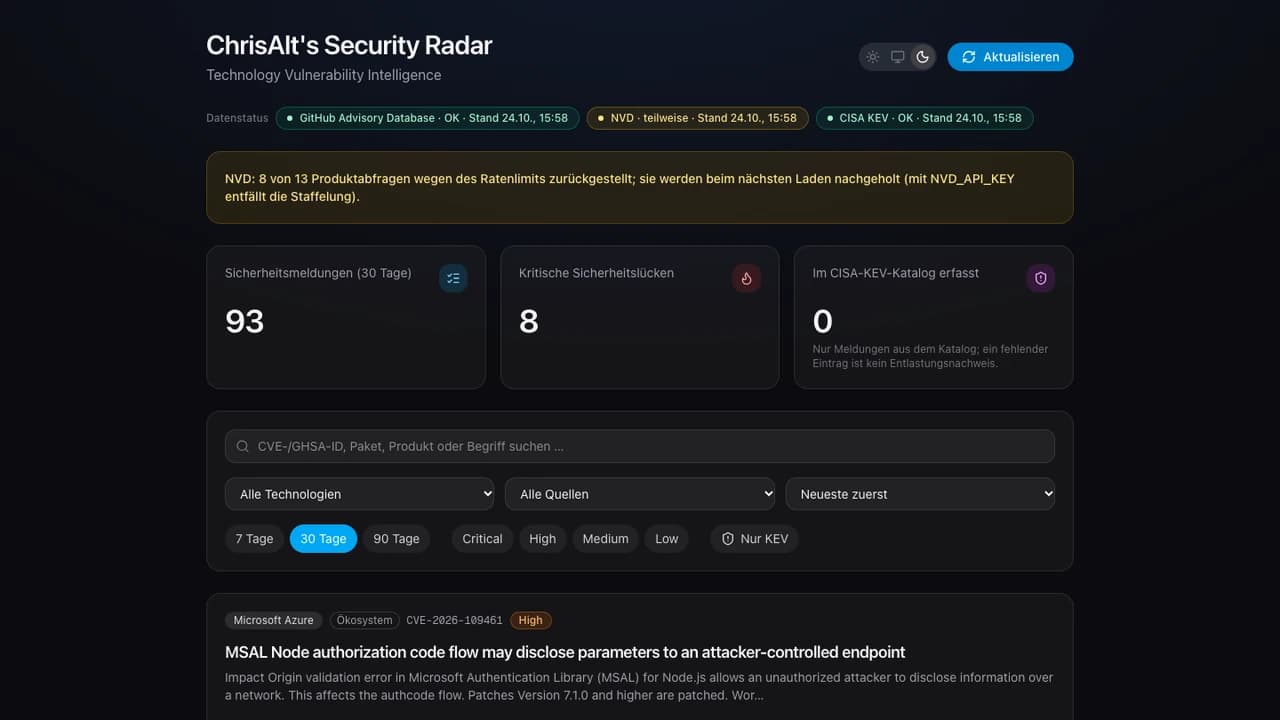Screen dimensions: 1280x720
Task: Click the Technology Vulnerability Intelligence subtitle
Action: [323, 75]
